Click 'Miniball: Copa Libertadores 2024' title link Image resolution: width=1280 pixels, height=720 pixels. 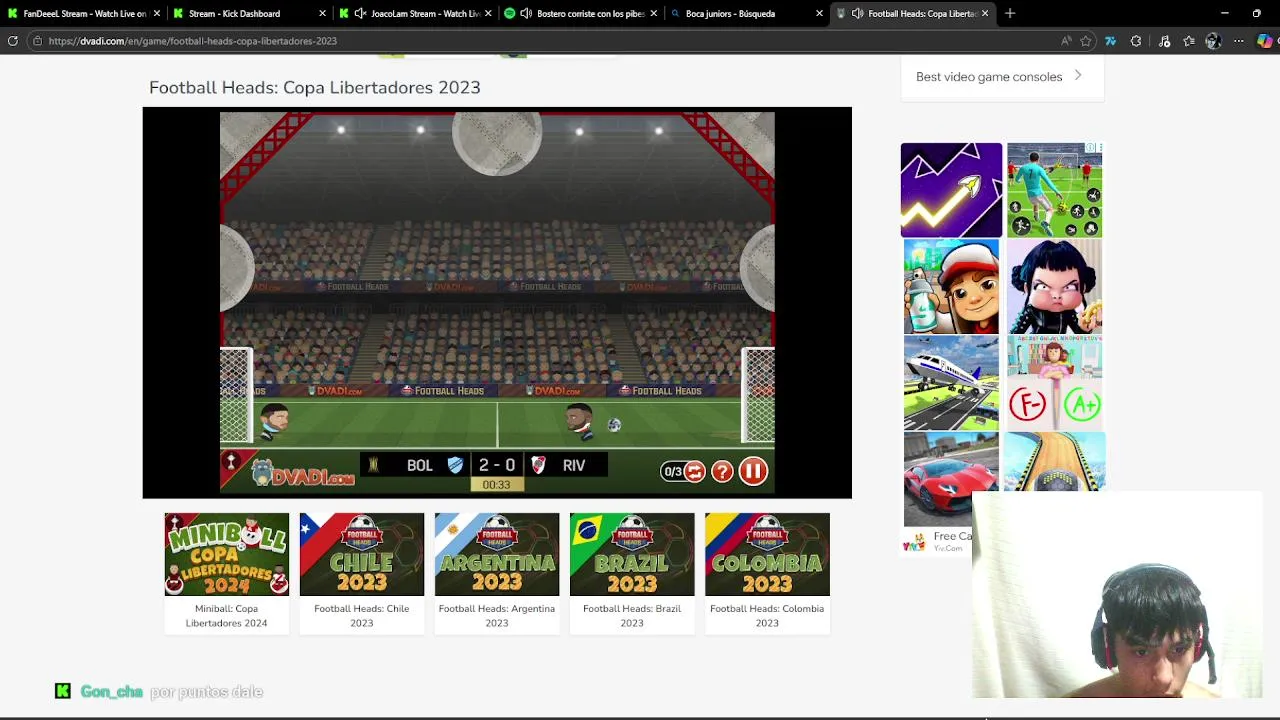(x=226, y=615)
